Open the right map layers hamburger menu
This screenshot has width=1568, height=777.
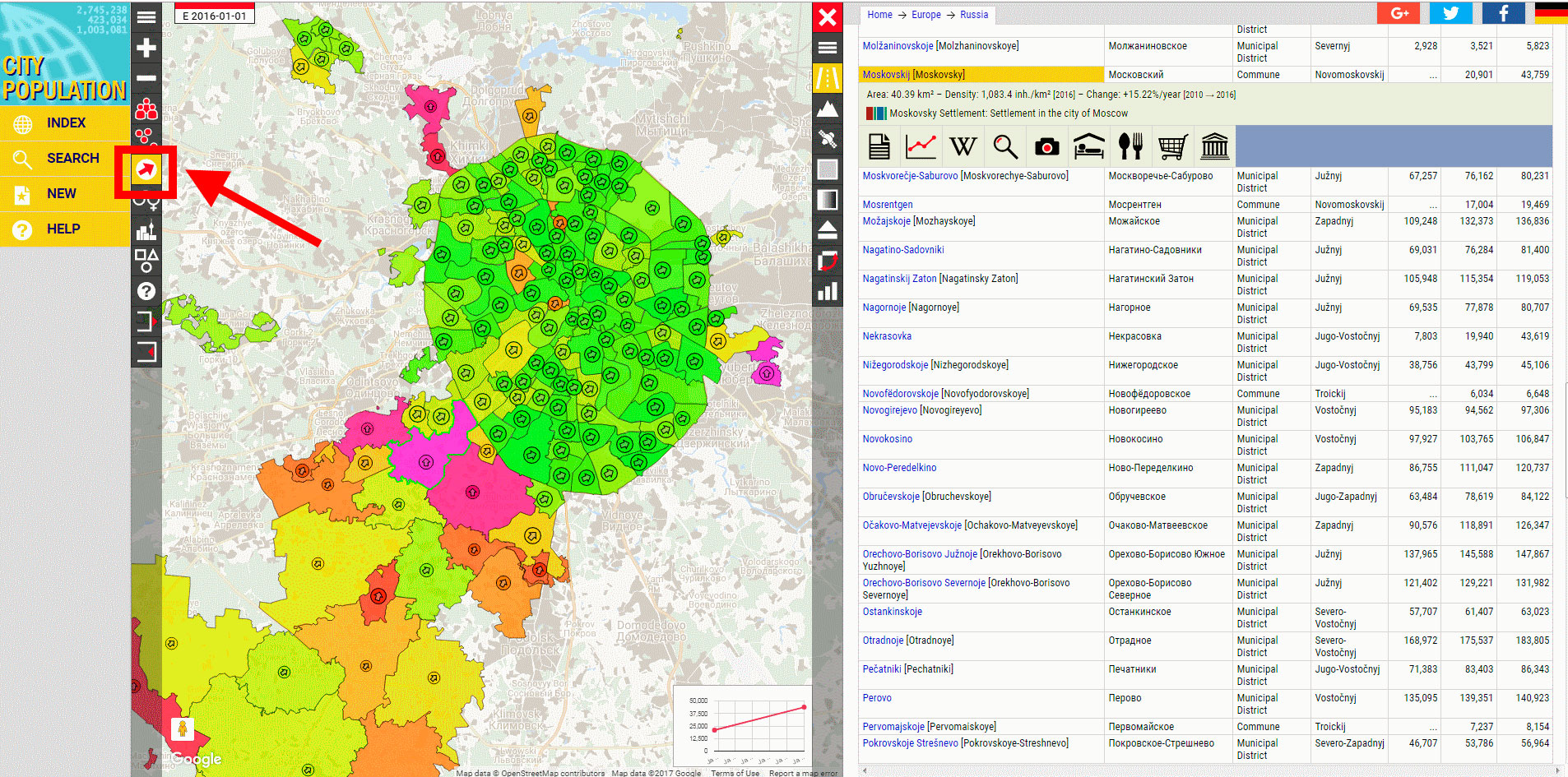point(828,48)
